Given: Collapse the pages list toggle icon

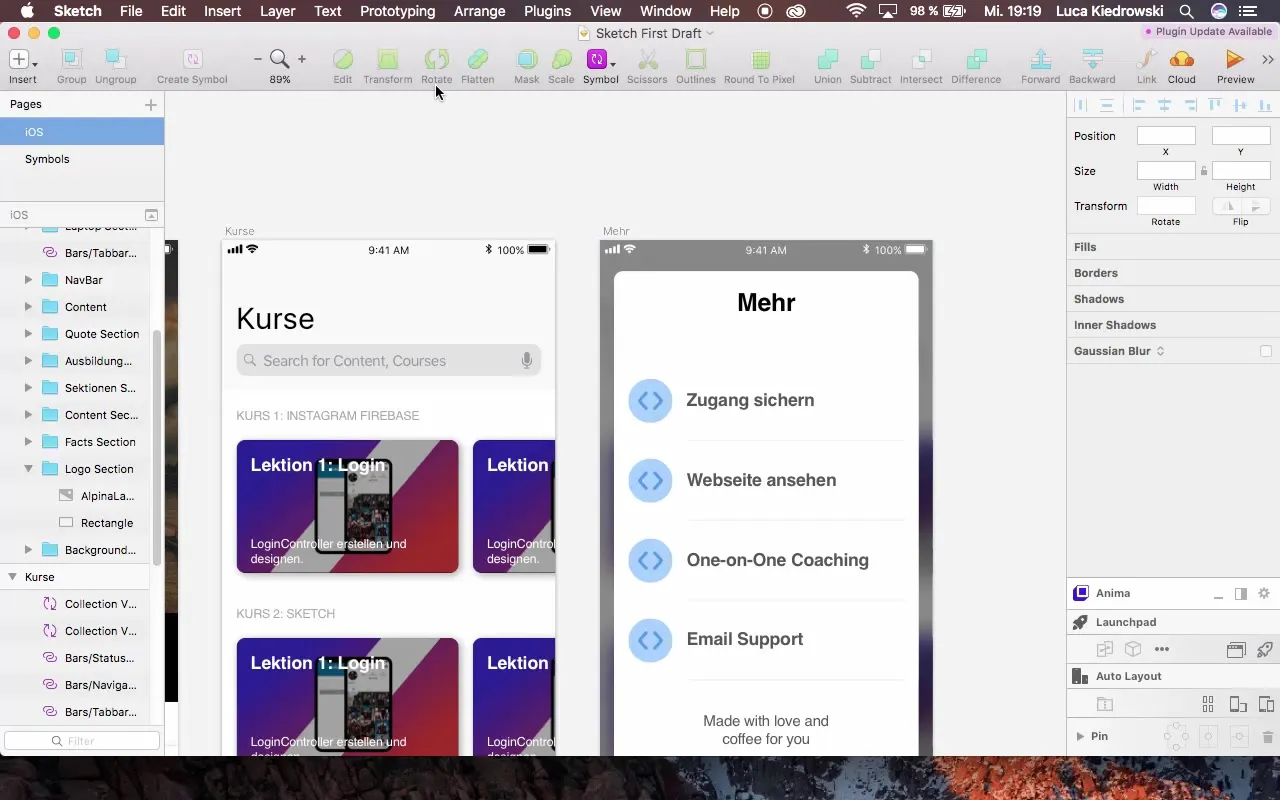Looking at the screenshot, I should point(151,215).
